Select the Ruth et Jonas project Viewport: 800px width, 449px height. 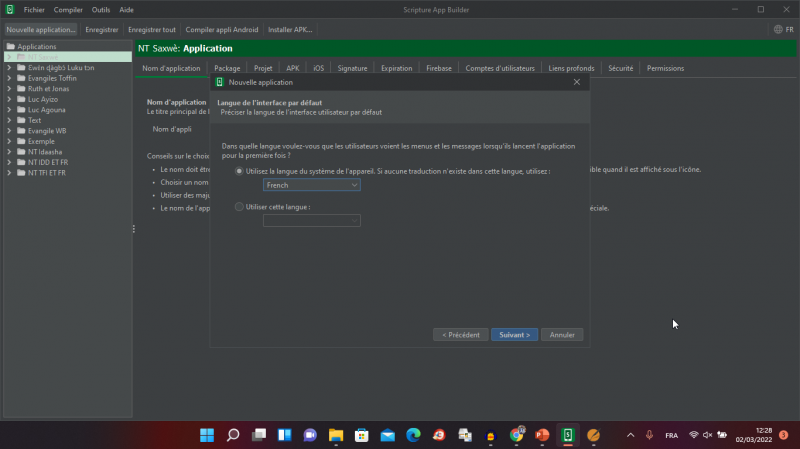pos(47,88)
